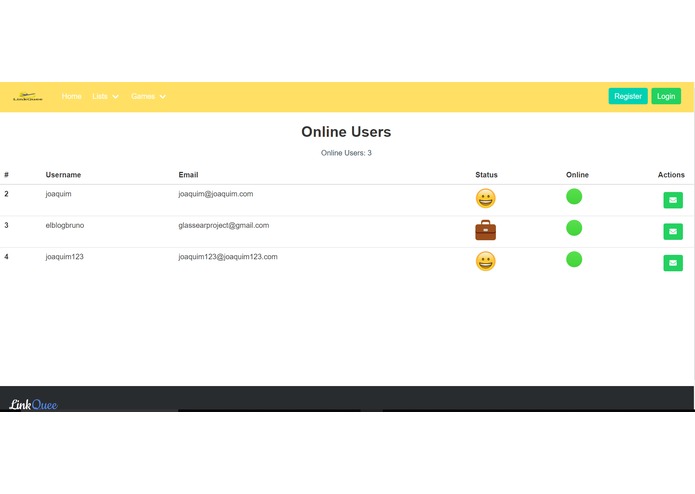Click the green online dot for elblogbruno
Image resolution: width=695 pixels, height=494 pixels.
(x=574, y=228)
